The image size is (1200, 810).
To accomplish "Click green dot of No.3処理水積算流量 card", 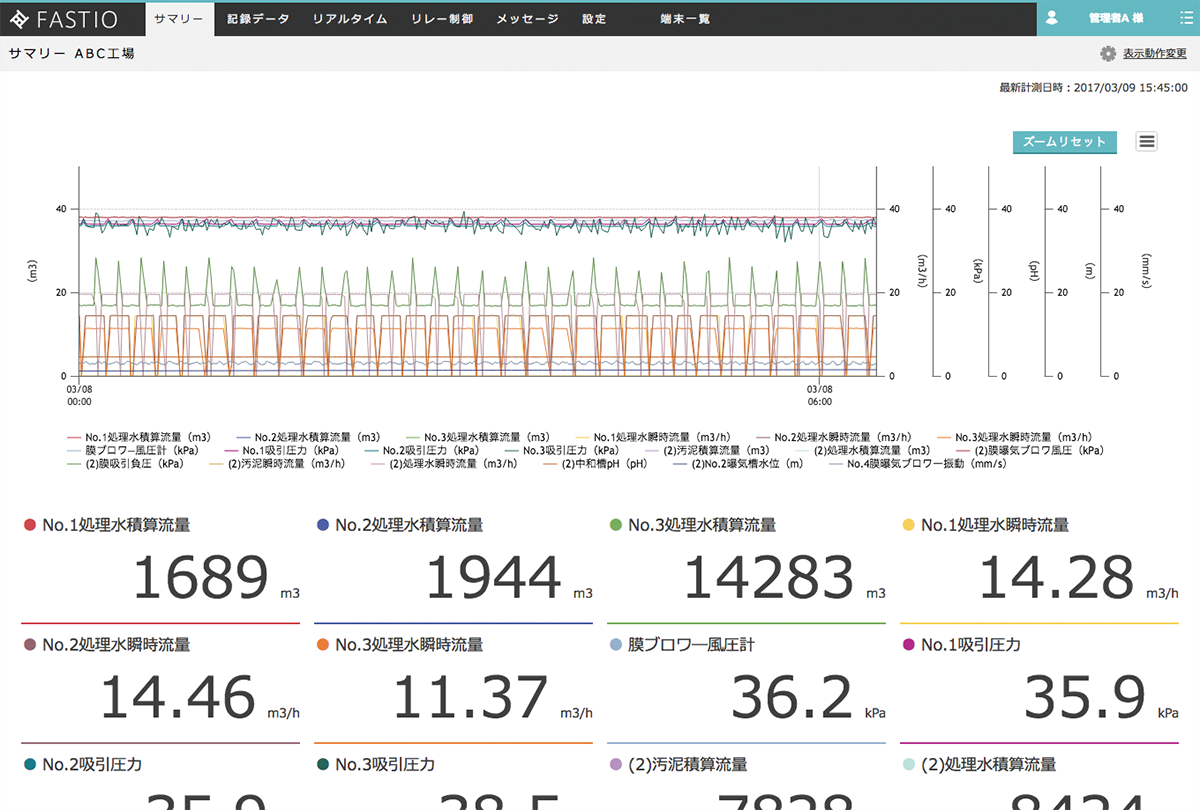I will pos(615,525).
